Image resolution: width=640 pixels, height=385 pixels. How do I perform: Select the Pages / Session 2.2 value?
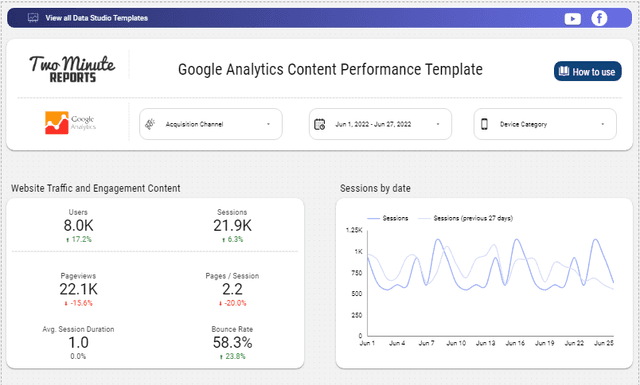click(232, 289)
